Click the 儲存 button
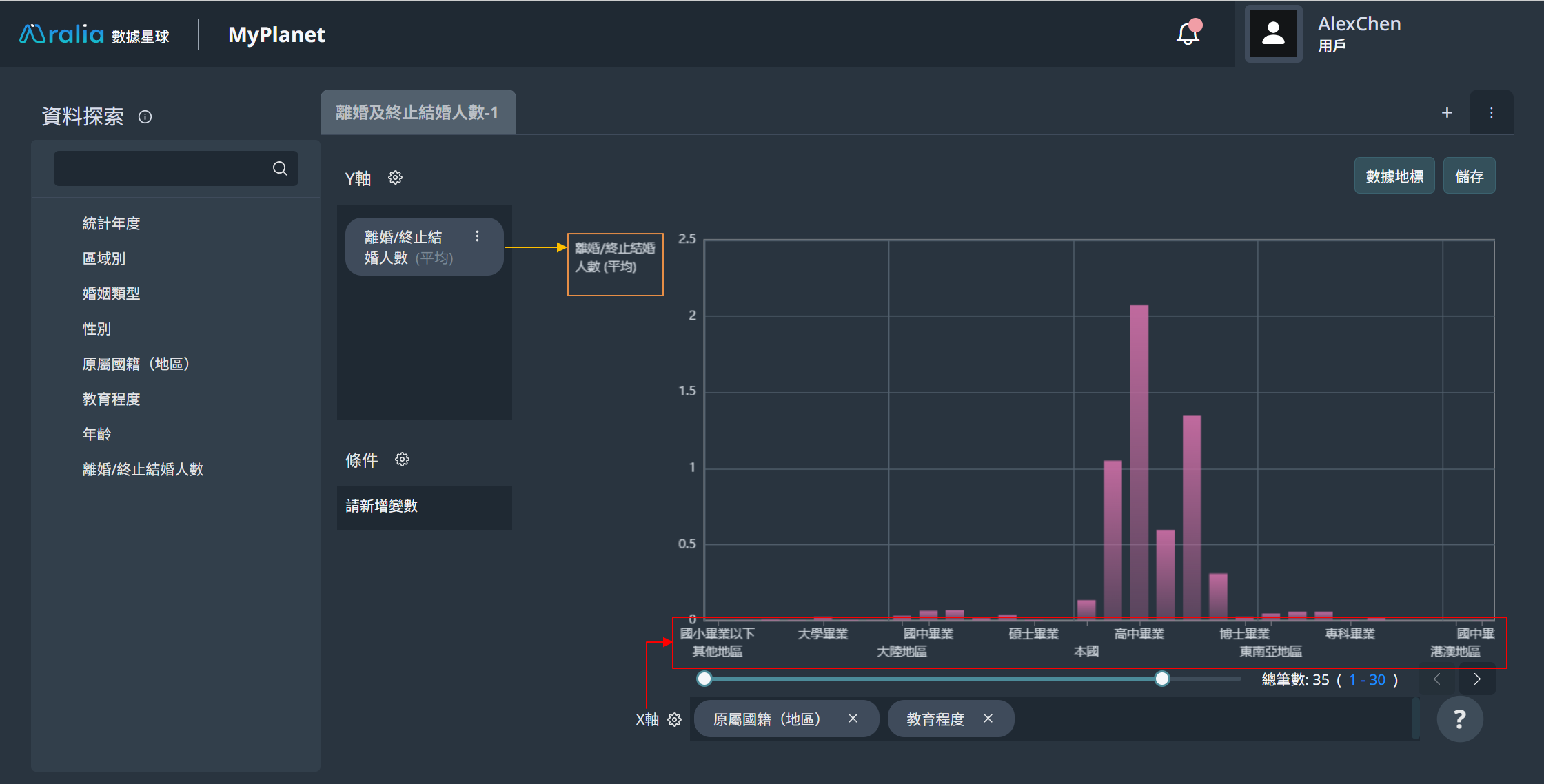This screenshot has width=1544, height=784. tap(1469, 176)
